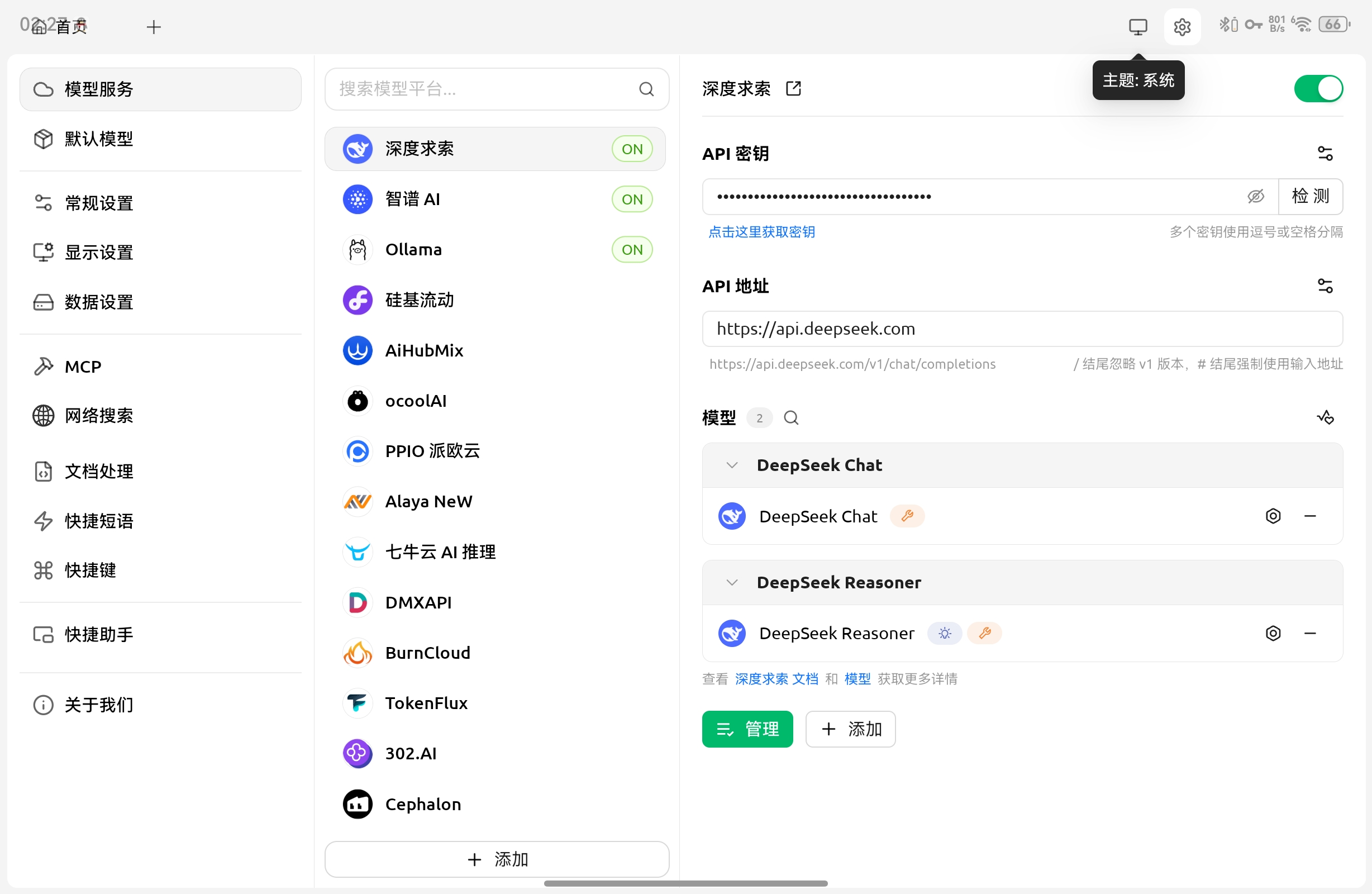Click the API address input field
The image size is (1372, 894).
(1022, 329)
